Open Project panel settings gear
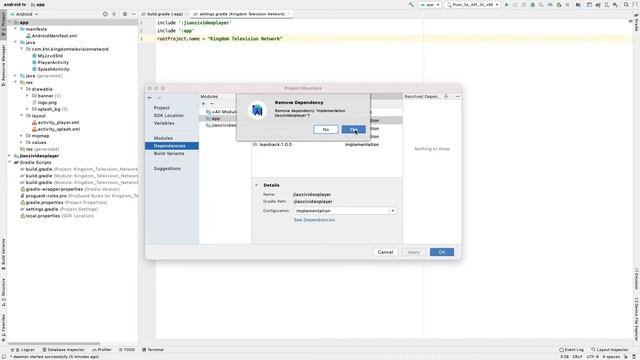Screen dimensions: 640x360 tap(125, 14)
